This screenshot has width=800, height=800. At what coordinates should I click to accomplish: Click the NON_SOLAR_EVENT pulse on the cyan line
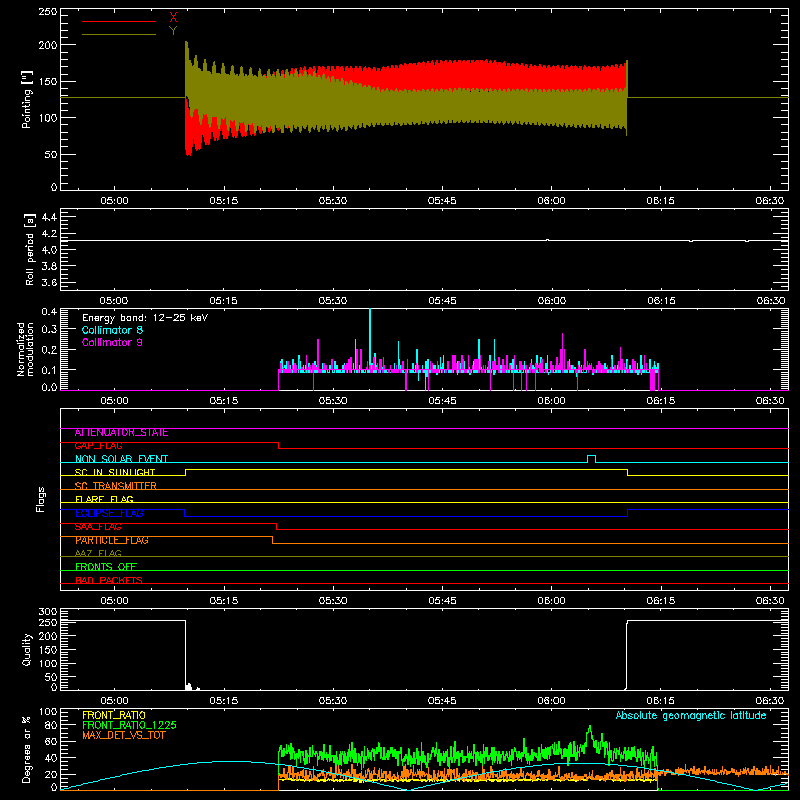click(x=591, y=458)
